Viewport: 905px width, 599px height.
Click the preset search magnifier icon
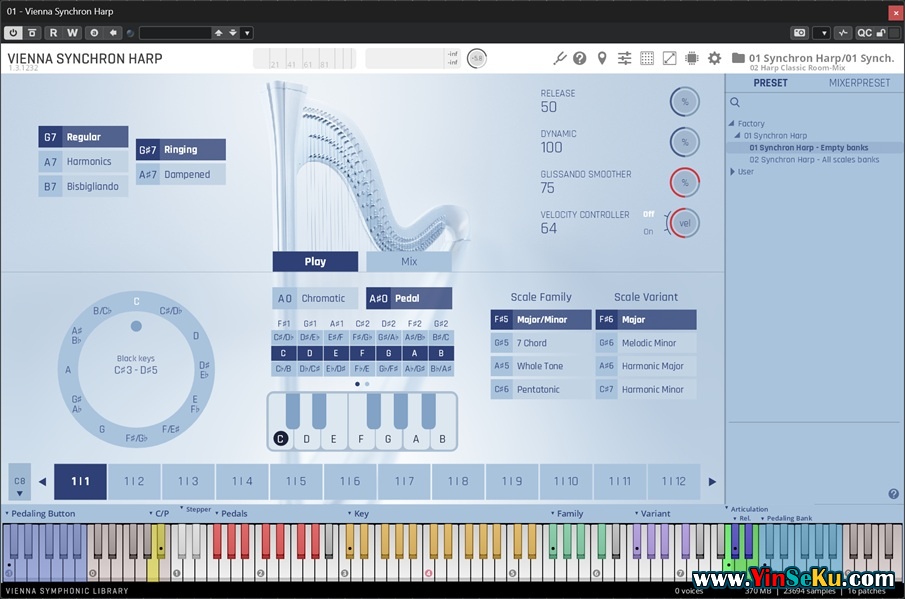[735, 102]
